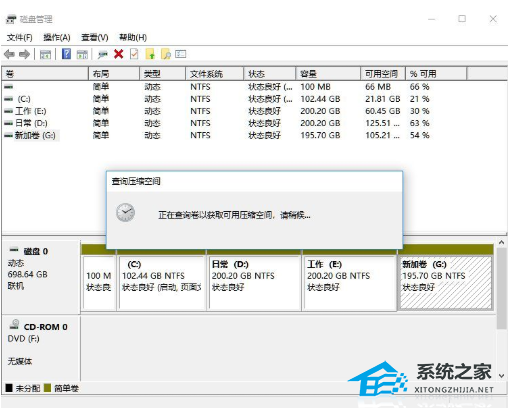Click the 100 MB capacity cell
The height and width of the screenshot is (408, 509).
[315, 87]
